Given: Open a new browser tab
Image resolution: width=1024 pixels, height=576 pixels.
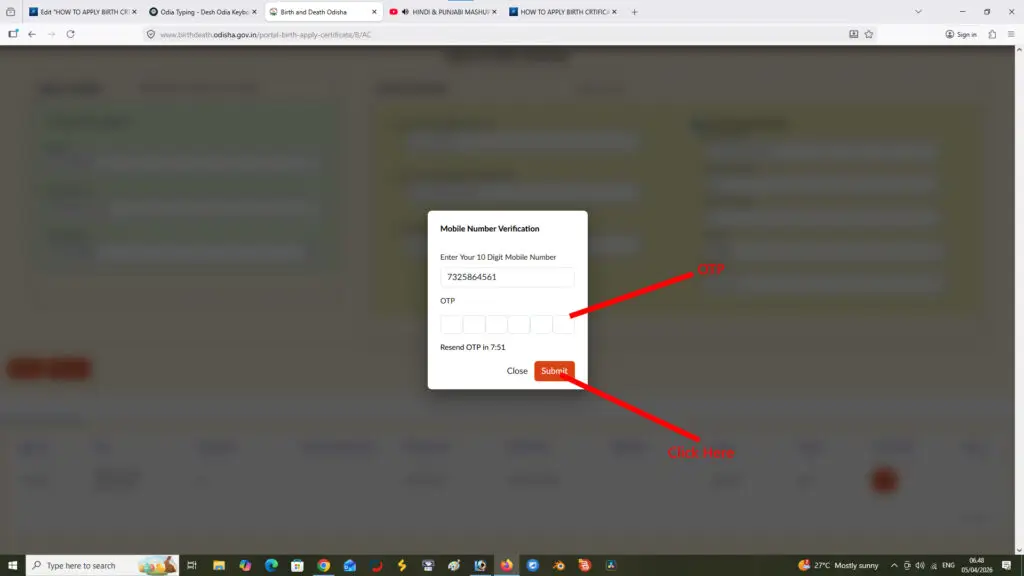Looking at the screenshot, I should [x=634, y=12].
